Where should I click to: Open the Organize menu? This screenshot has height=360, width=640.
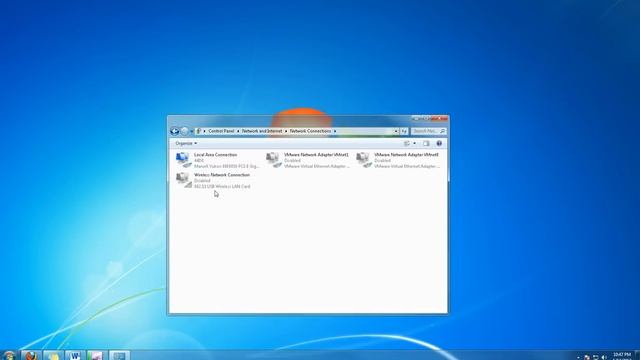[186, 143]
